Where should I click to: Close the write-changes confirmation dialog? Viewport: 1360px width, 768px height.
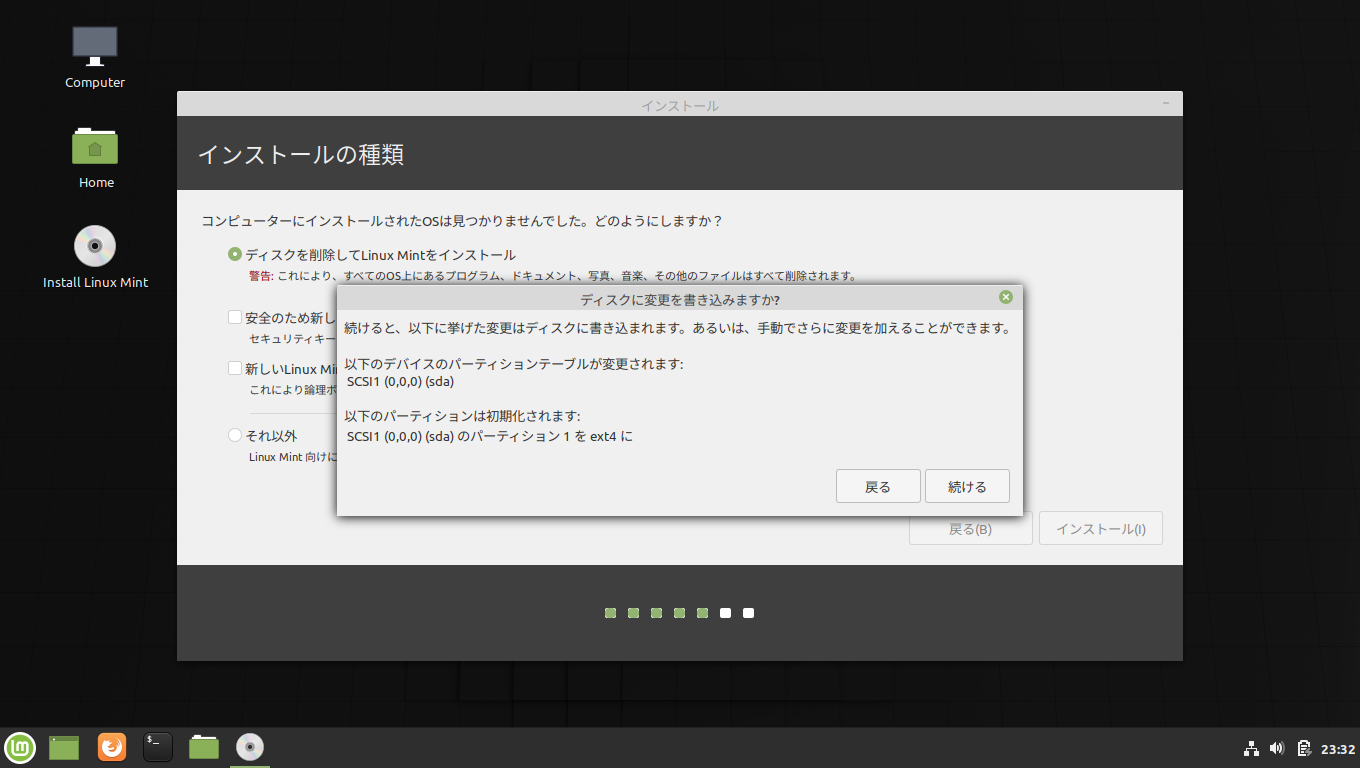coord(1006,297)
